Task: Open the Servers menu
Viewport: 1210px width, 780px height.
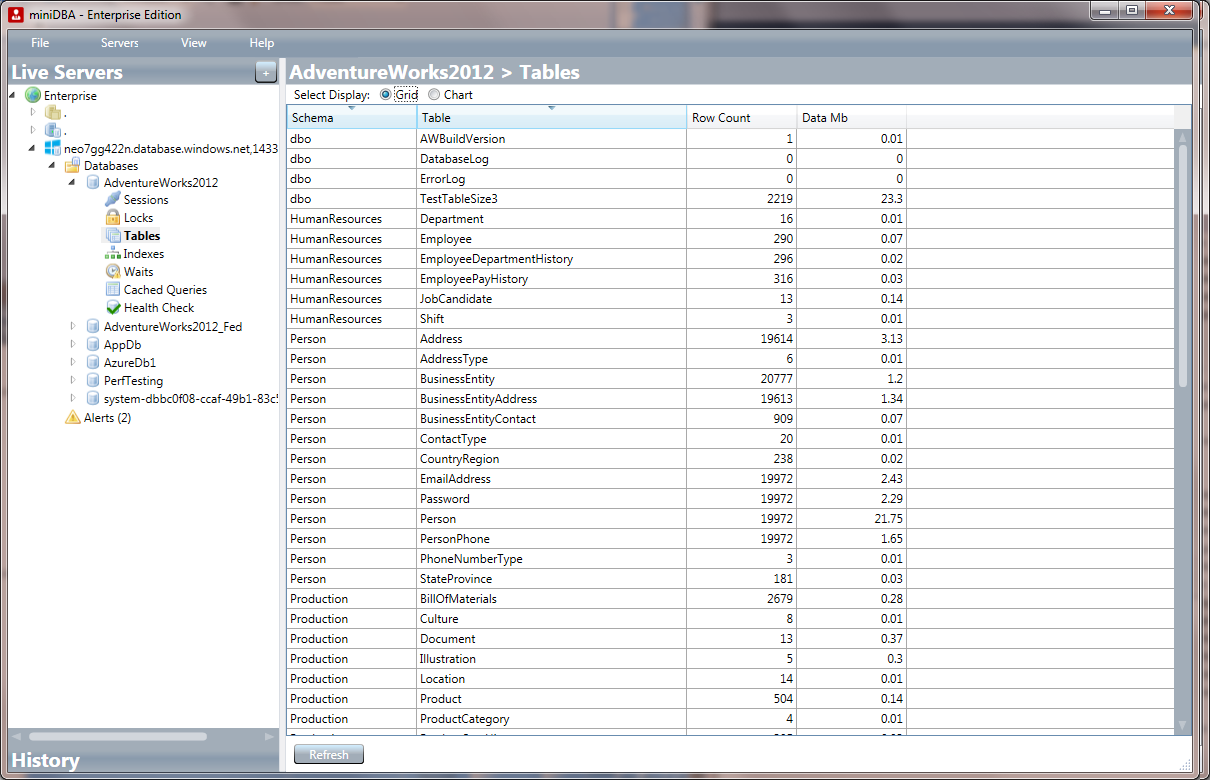Action: point(119,43)
